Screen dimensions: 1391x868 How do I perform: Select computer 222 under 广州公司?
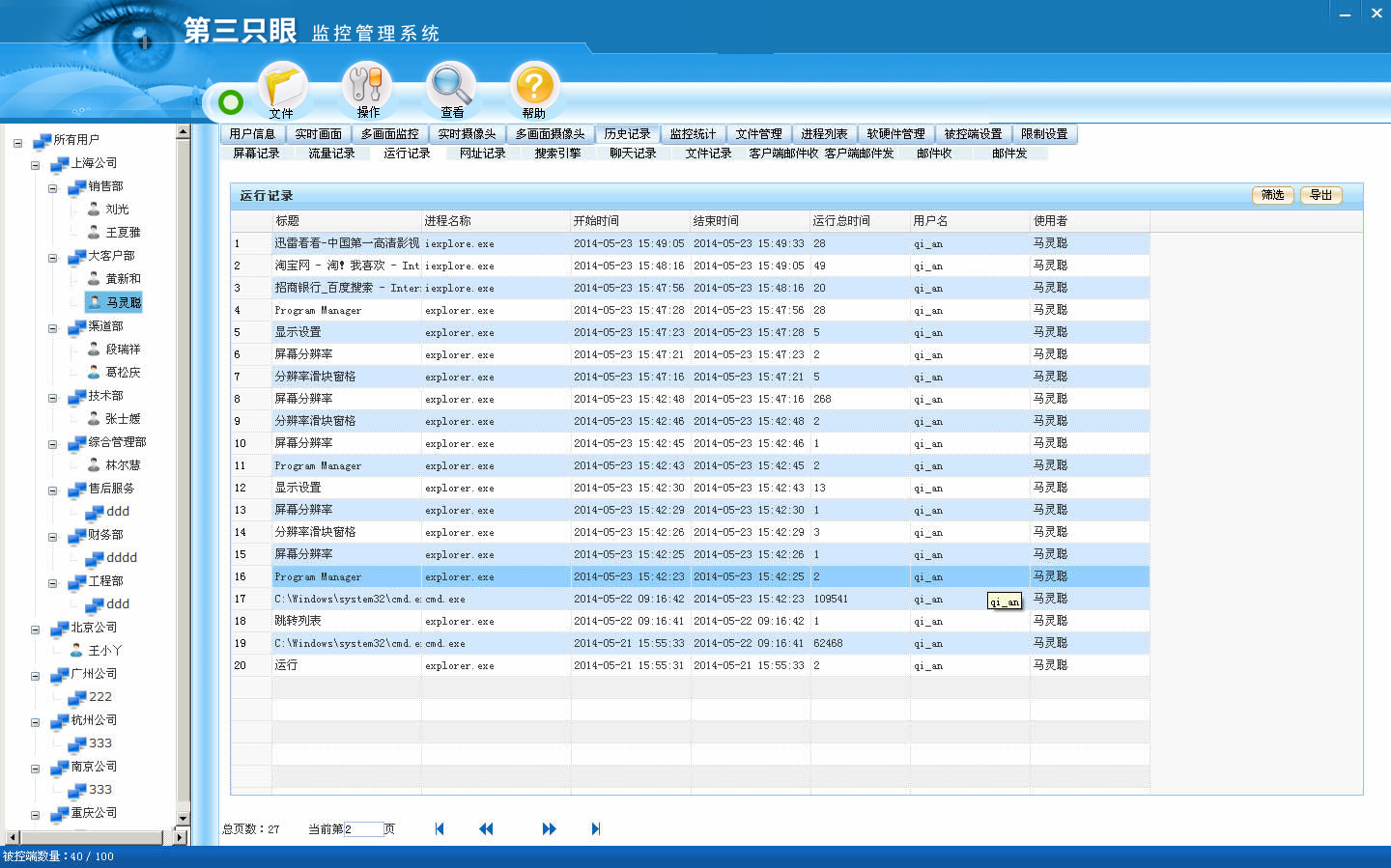pyautogui.click(x=100, y=697)
